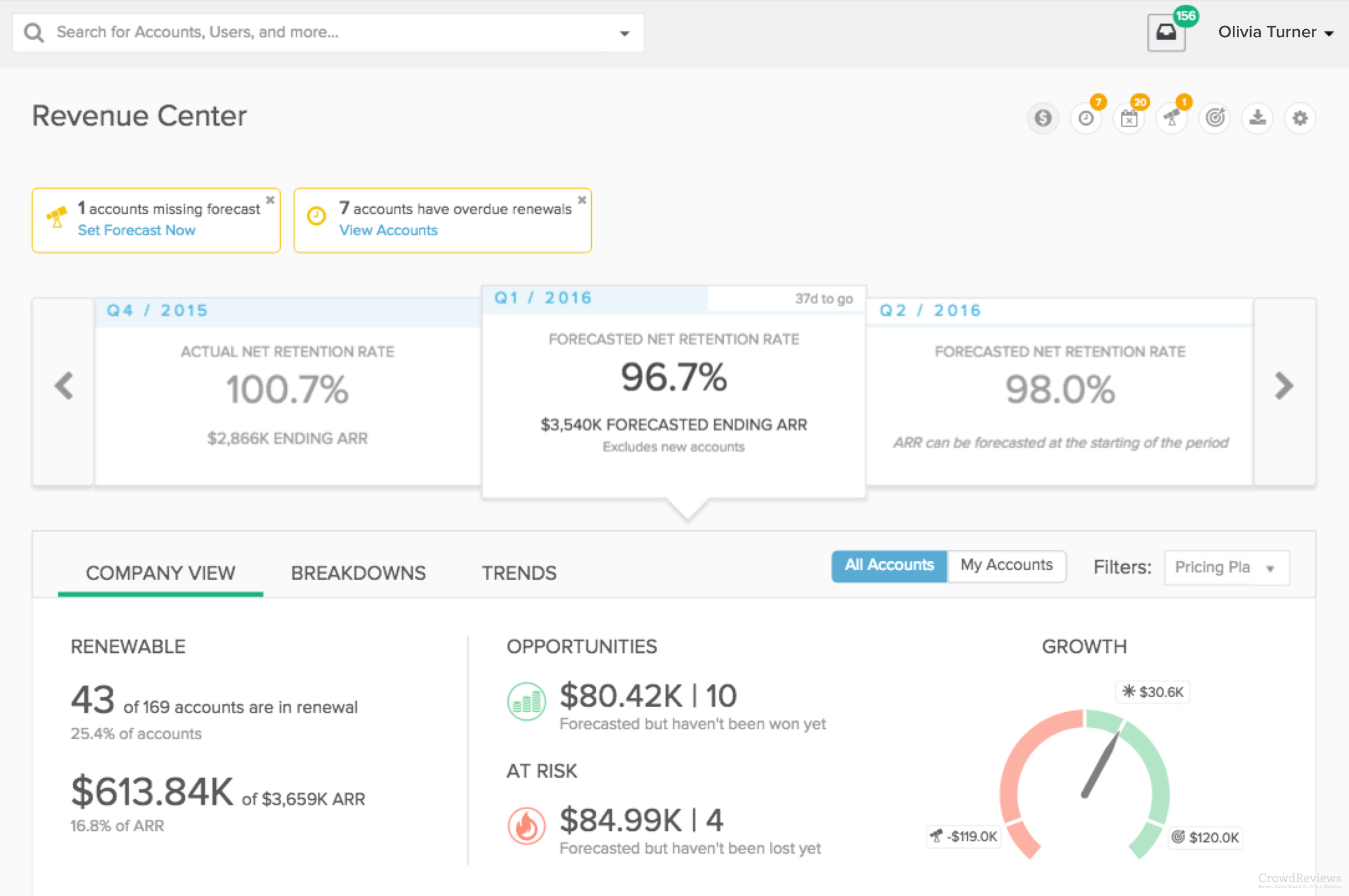Click the View Accounts link
Screen dimensions: 1349x896
coord(389,230)
